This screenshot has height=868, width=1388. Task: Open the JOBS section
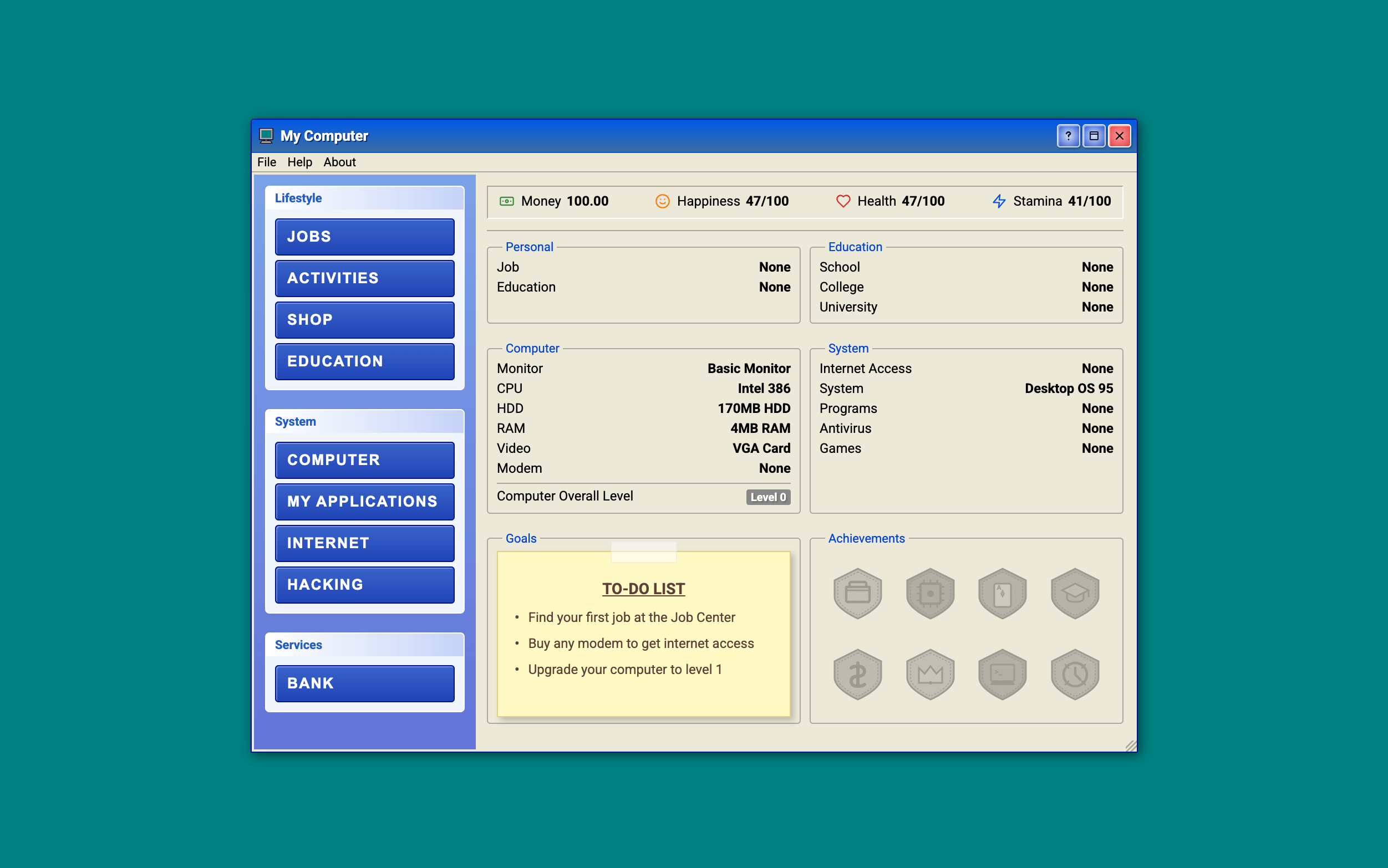click(364, 237)
